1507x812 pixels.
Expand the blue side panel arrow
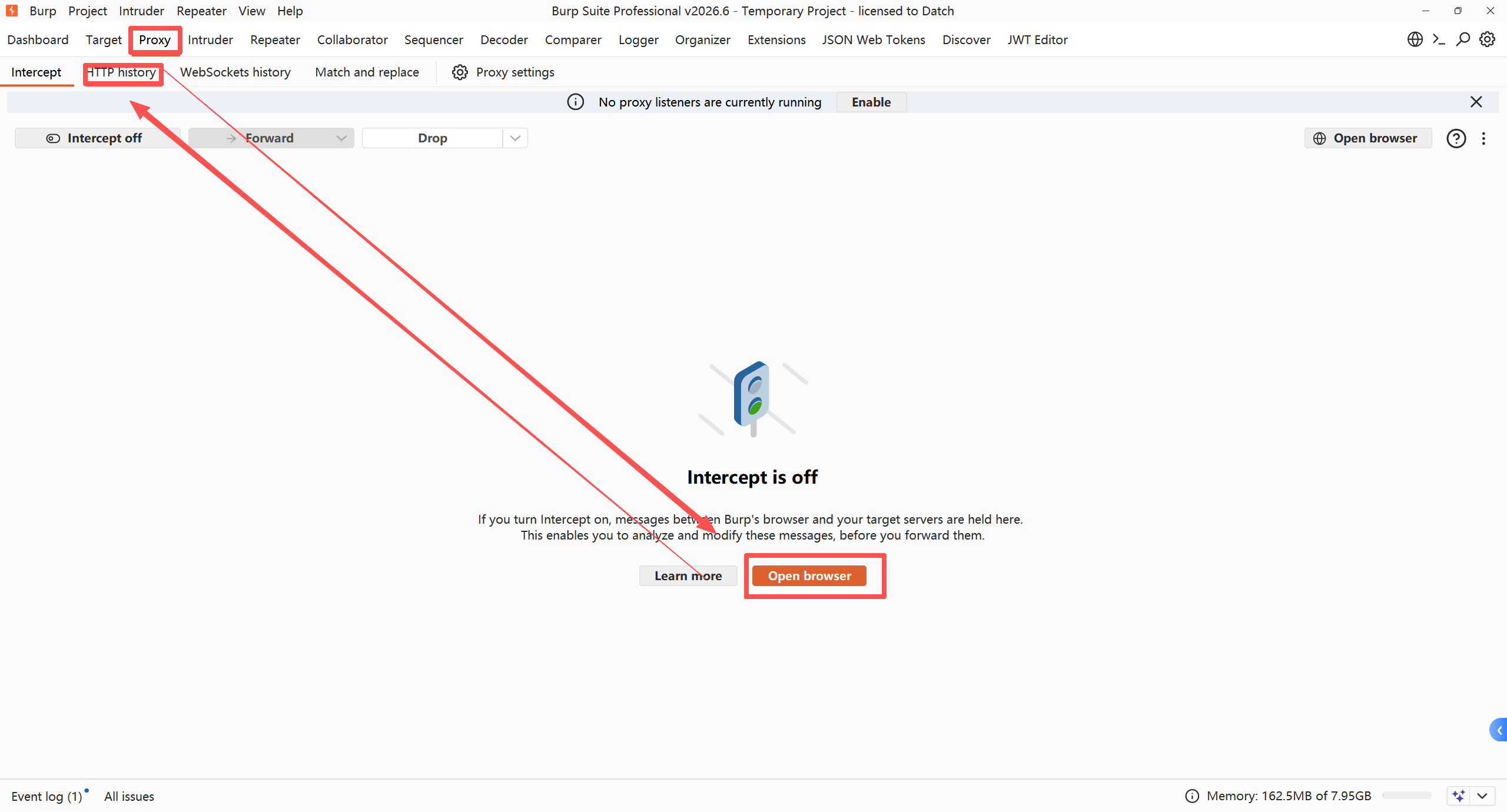[x=1499, y=730]
